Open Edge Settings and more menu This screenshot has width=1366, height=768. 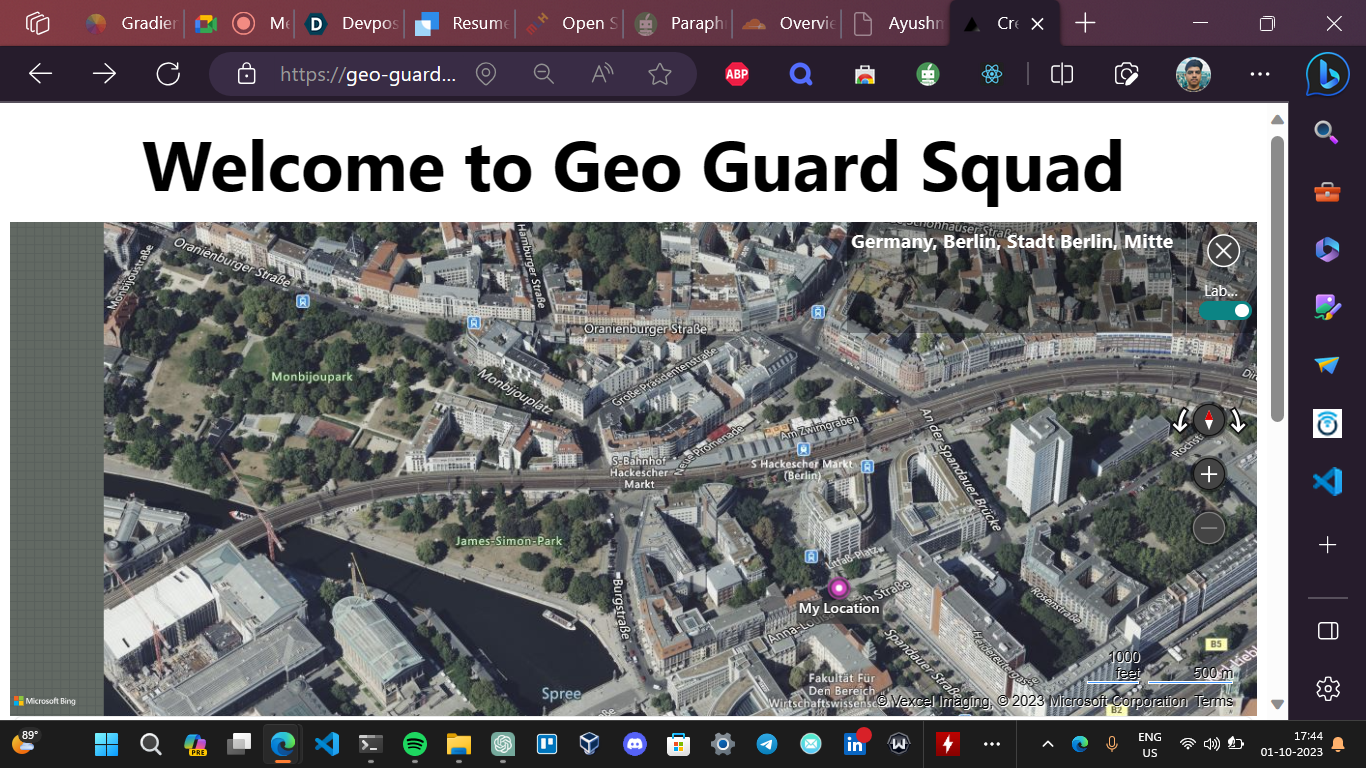pos(1260,74)
